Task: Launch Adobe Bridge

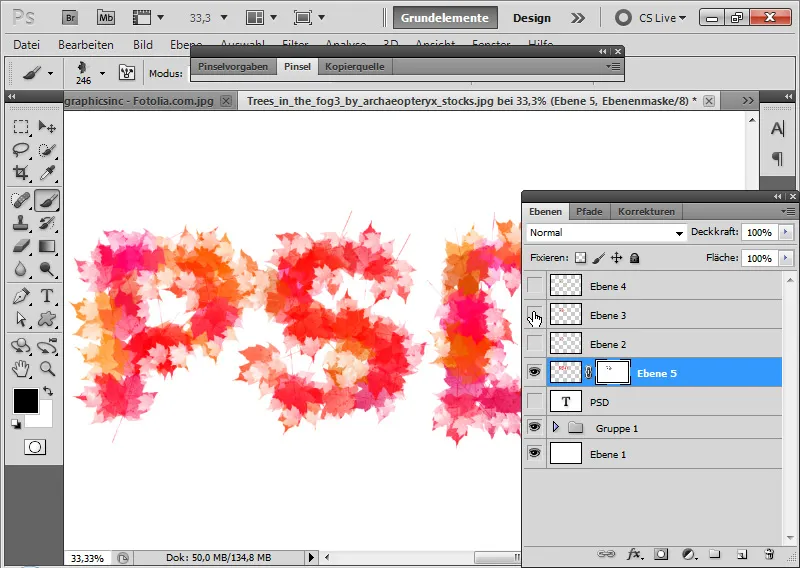Action: [70, 18]
